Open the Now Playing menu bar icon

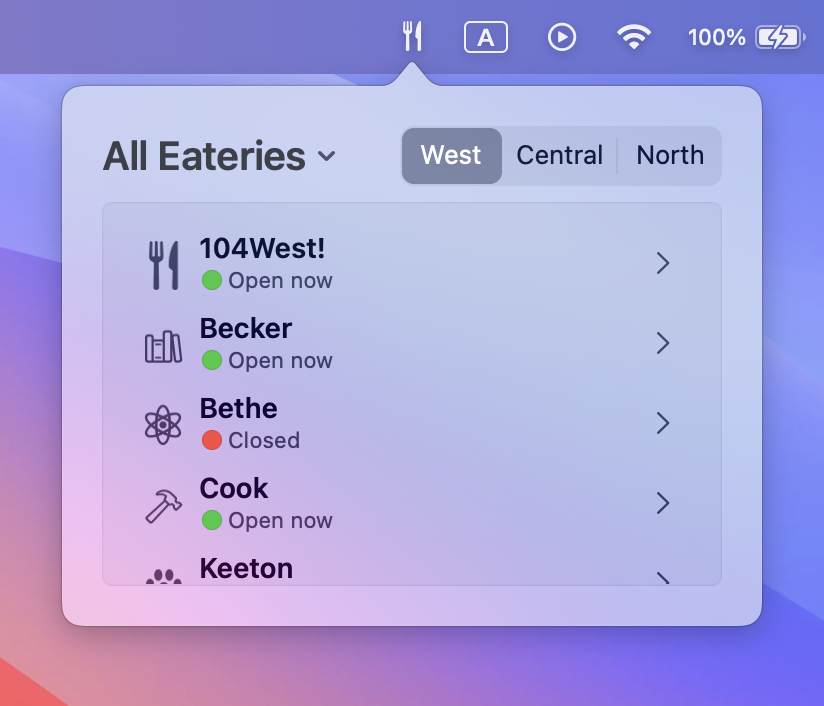(x=562, y=37)
